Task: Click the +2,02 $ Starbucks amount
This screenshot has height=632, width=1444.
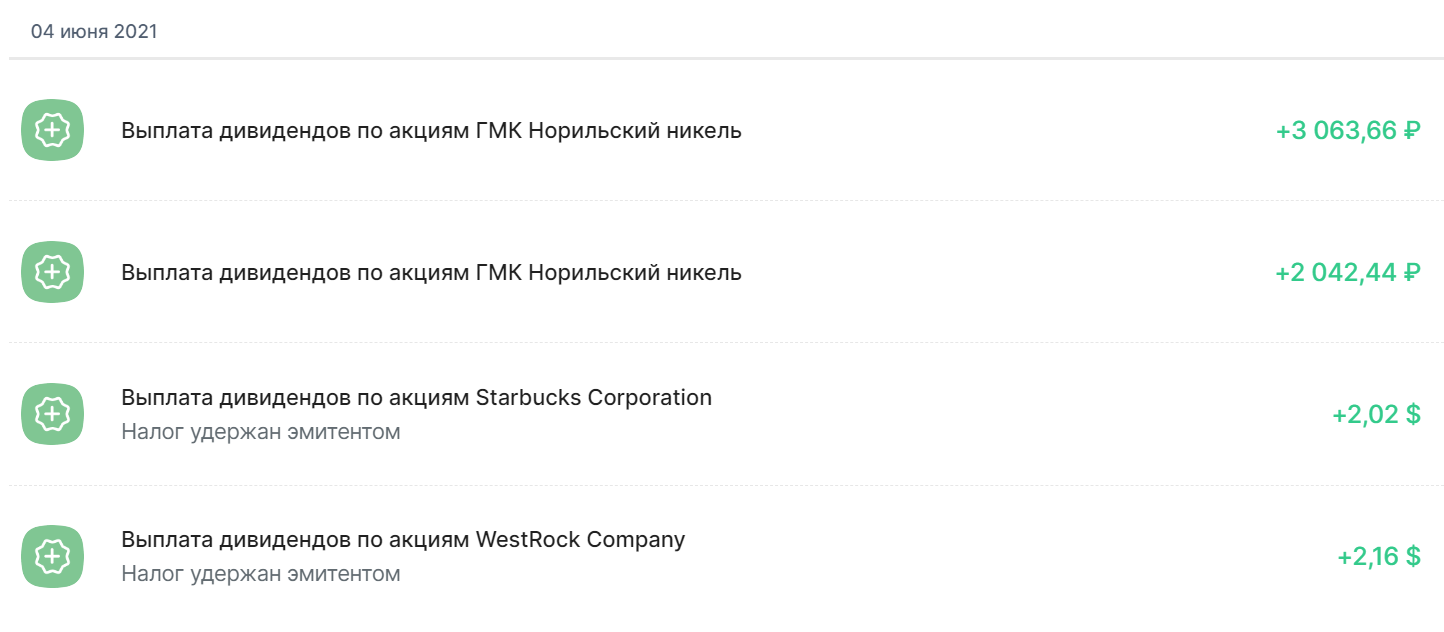Action: pos(1376,414)
